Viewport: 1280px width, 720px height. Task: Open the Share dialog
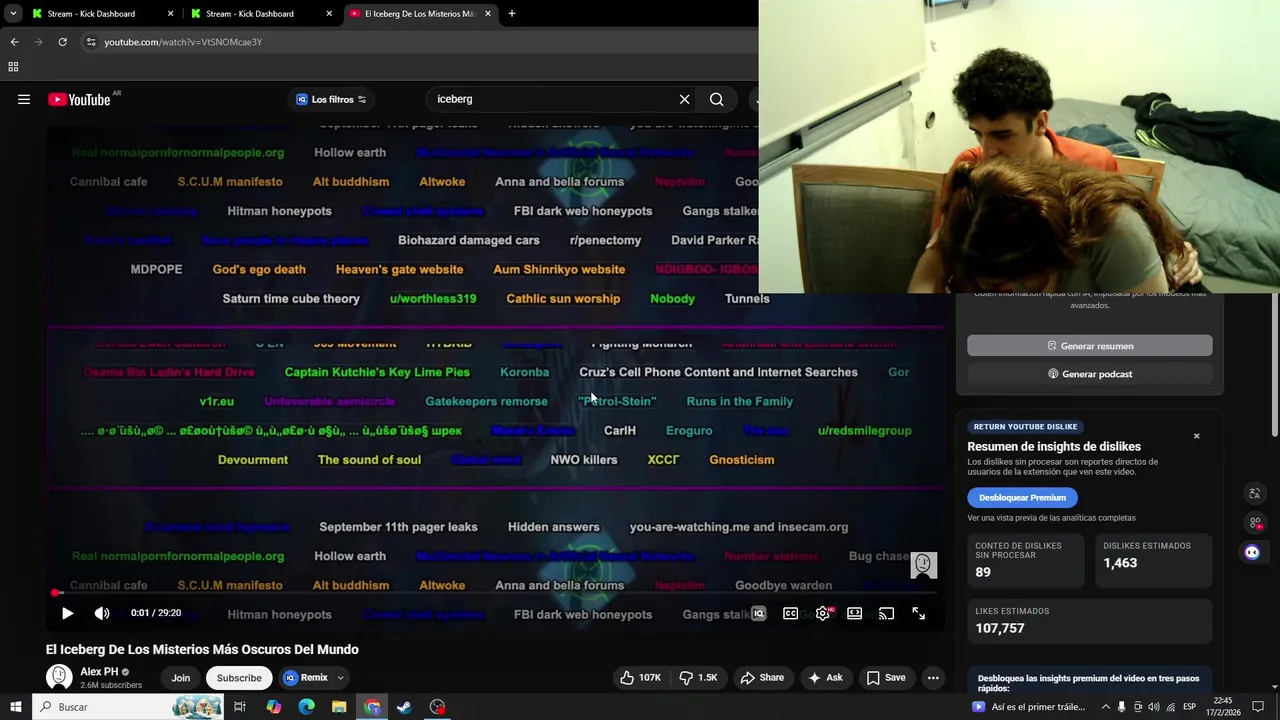(x=762, y=677)
